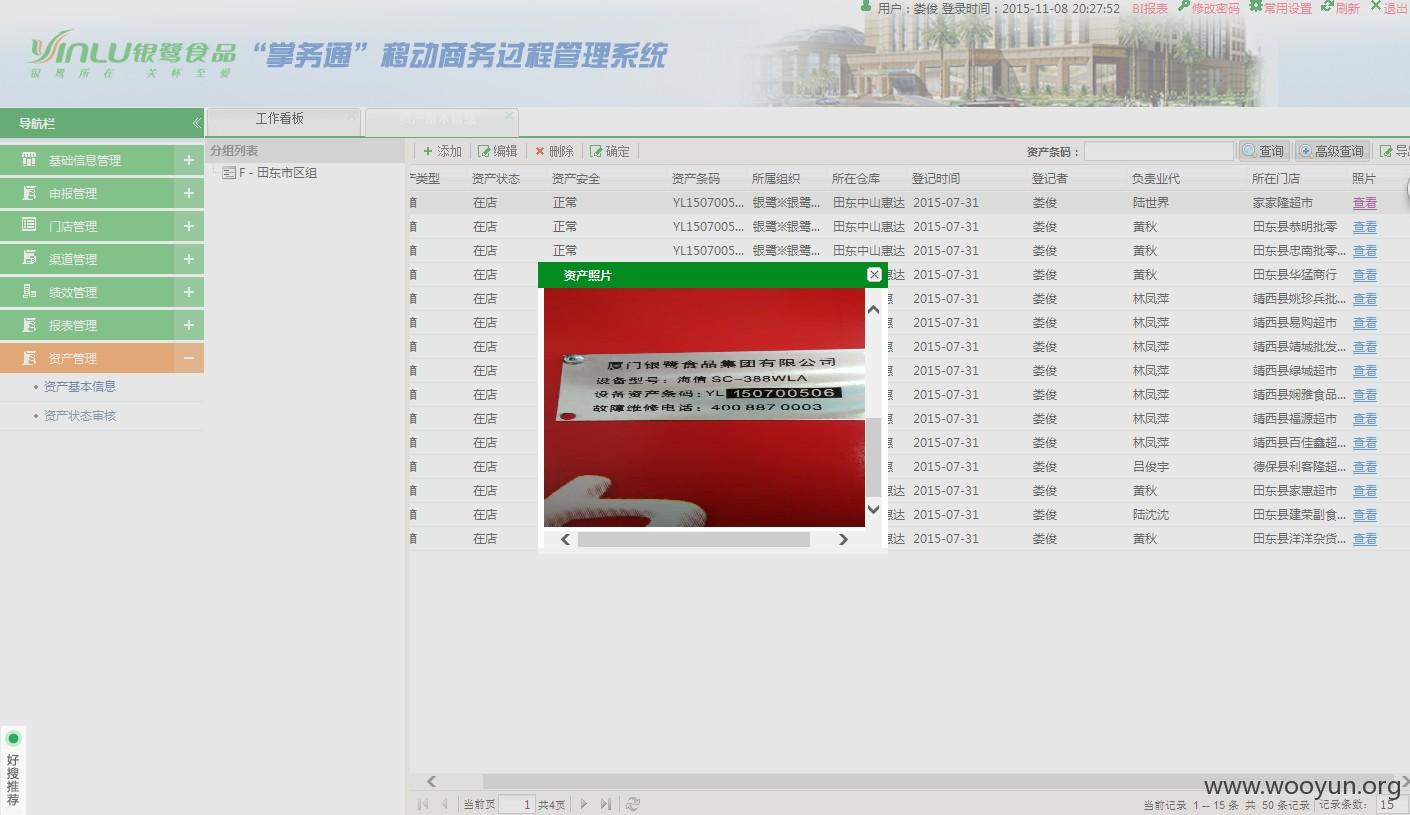Collapse 资产管理 with its minus icon
This screenshot has height=815, width=1410.
pos(188,358)
